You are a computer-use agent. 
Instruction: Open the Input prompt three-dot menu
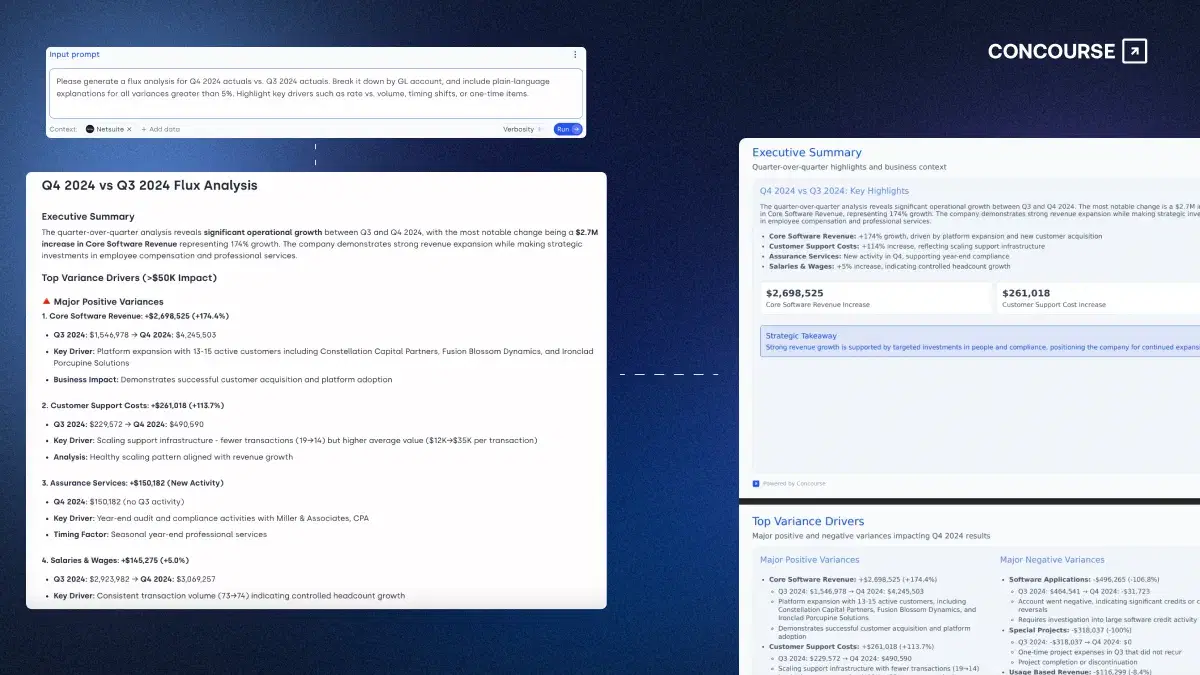coord(575,55)
